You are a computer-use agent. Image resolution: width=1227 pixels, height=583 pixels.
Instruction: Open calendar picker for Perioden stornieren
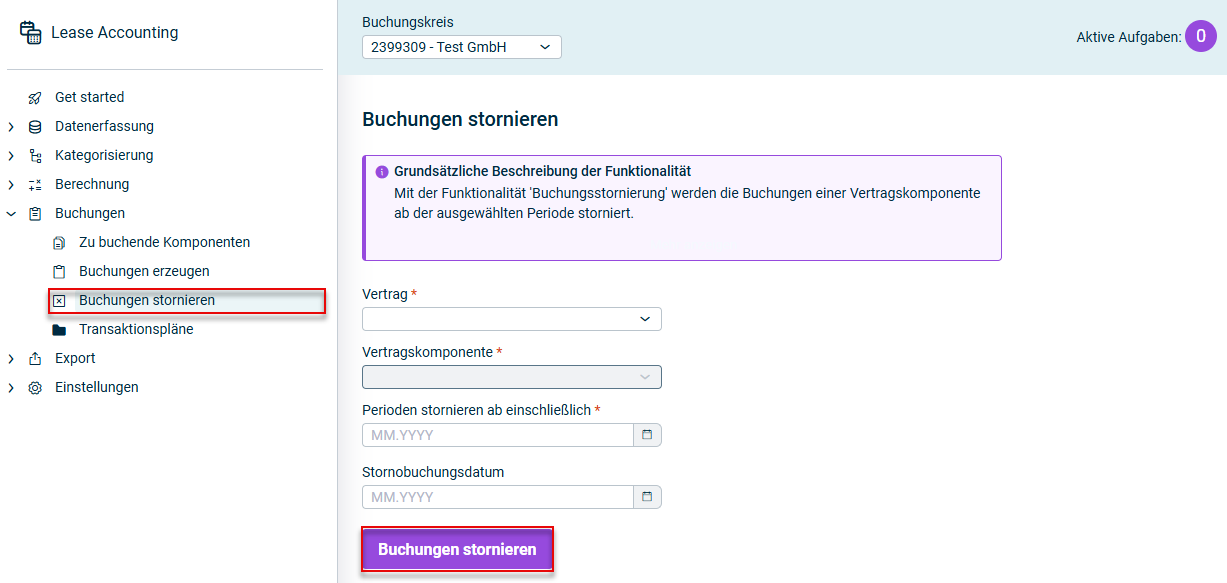(647, 435)
